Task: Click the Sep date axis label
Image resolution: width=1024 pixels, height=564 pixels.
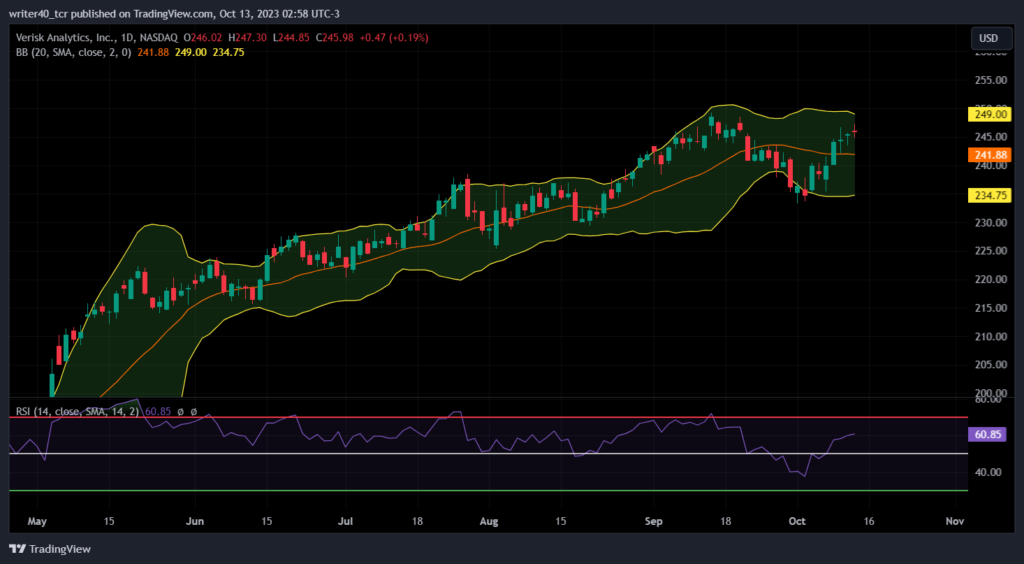Action: [653, 522]
